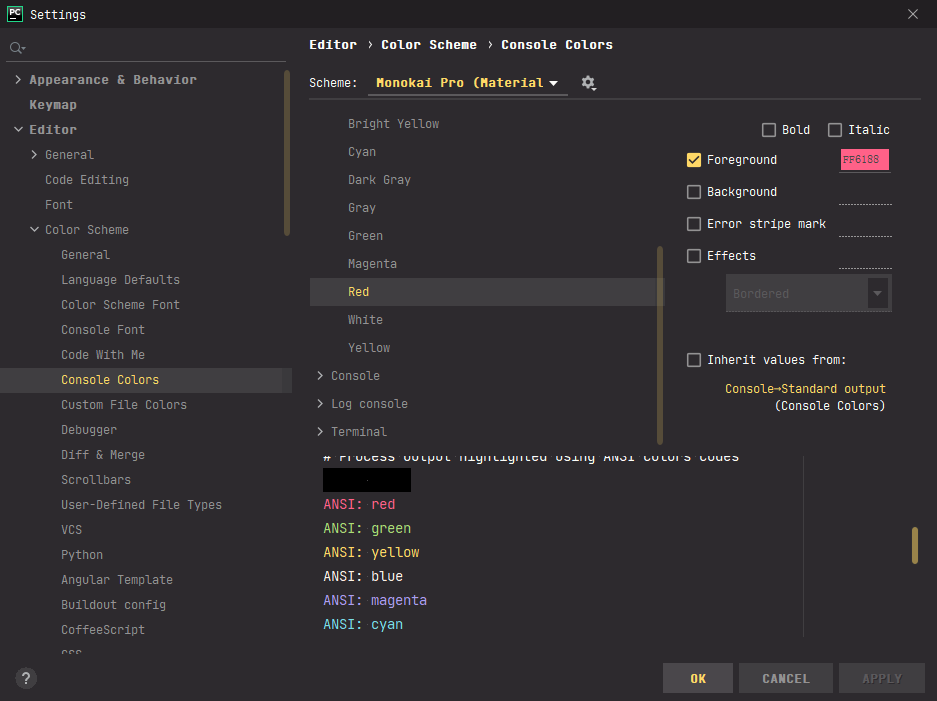This screenshot has width=937, height=701.
Task: Expand Appearance & Behavior section
Action: point(19,80)
